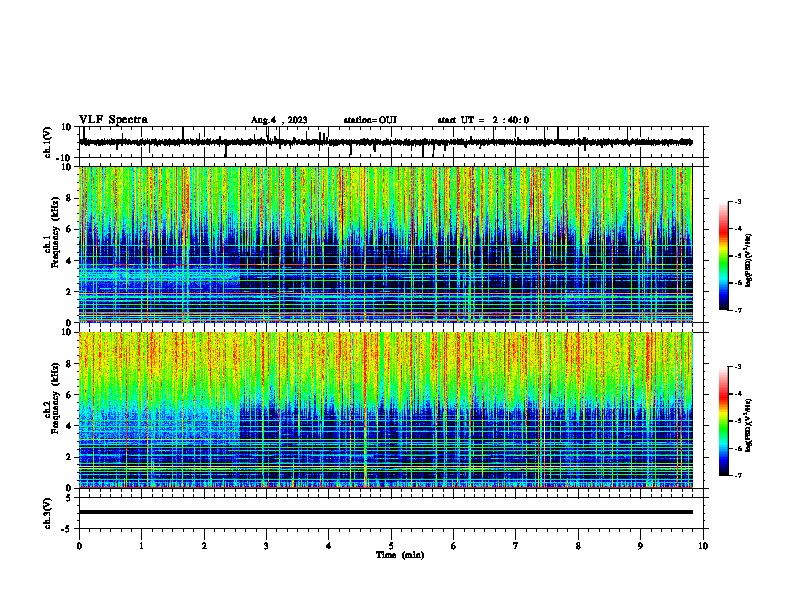Click the 'Time (min)' axis label

tap(400, 555)
